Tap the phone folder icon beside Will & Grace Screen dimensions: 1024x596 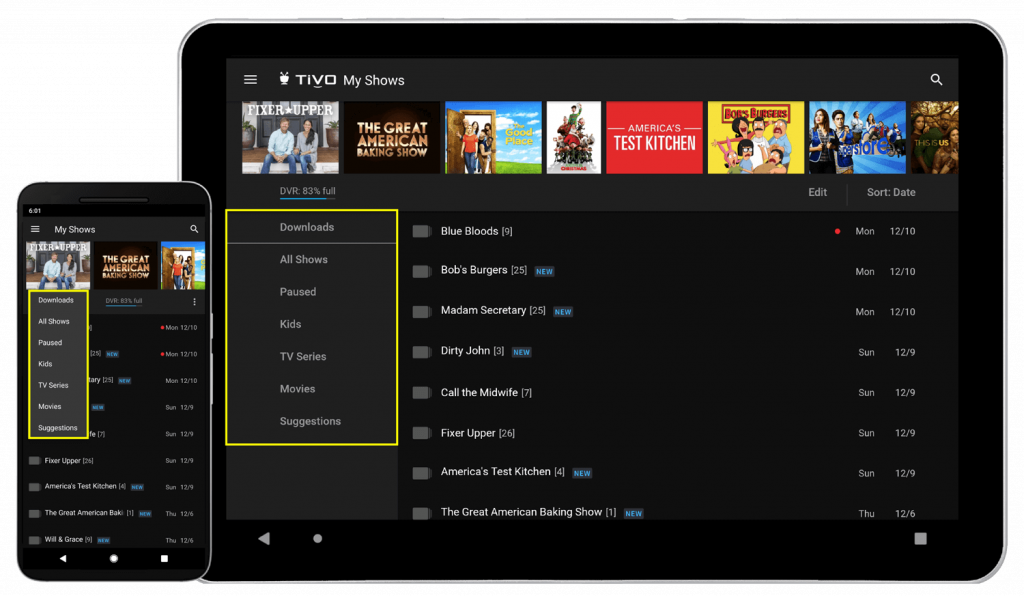point(35,540)
